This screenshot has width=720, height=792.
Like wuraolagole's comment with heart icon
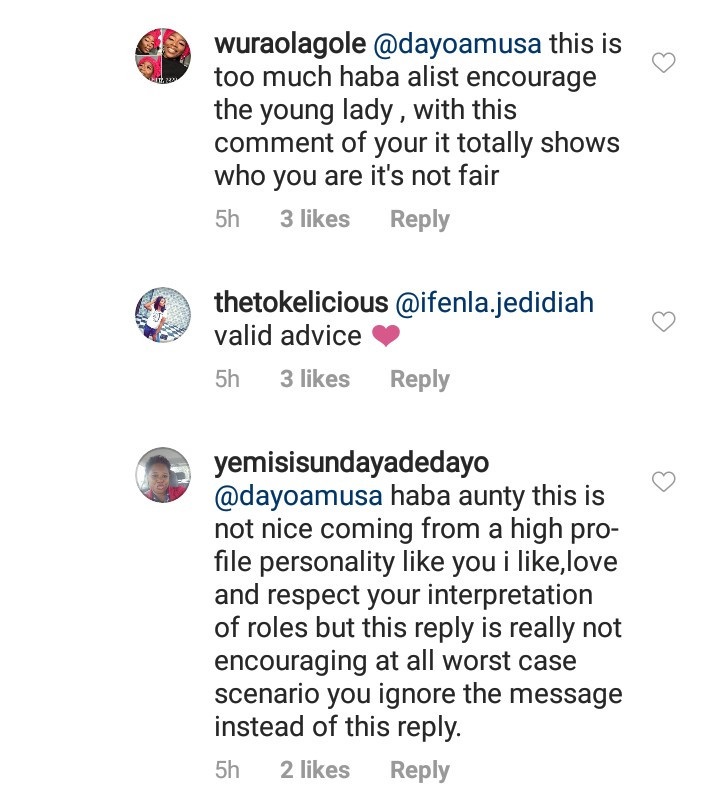(663, 63)
